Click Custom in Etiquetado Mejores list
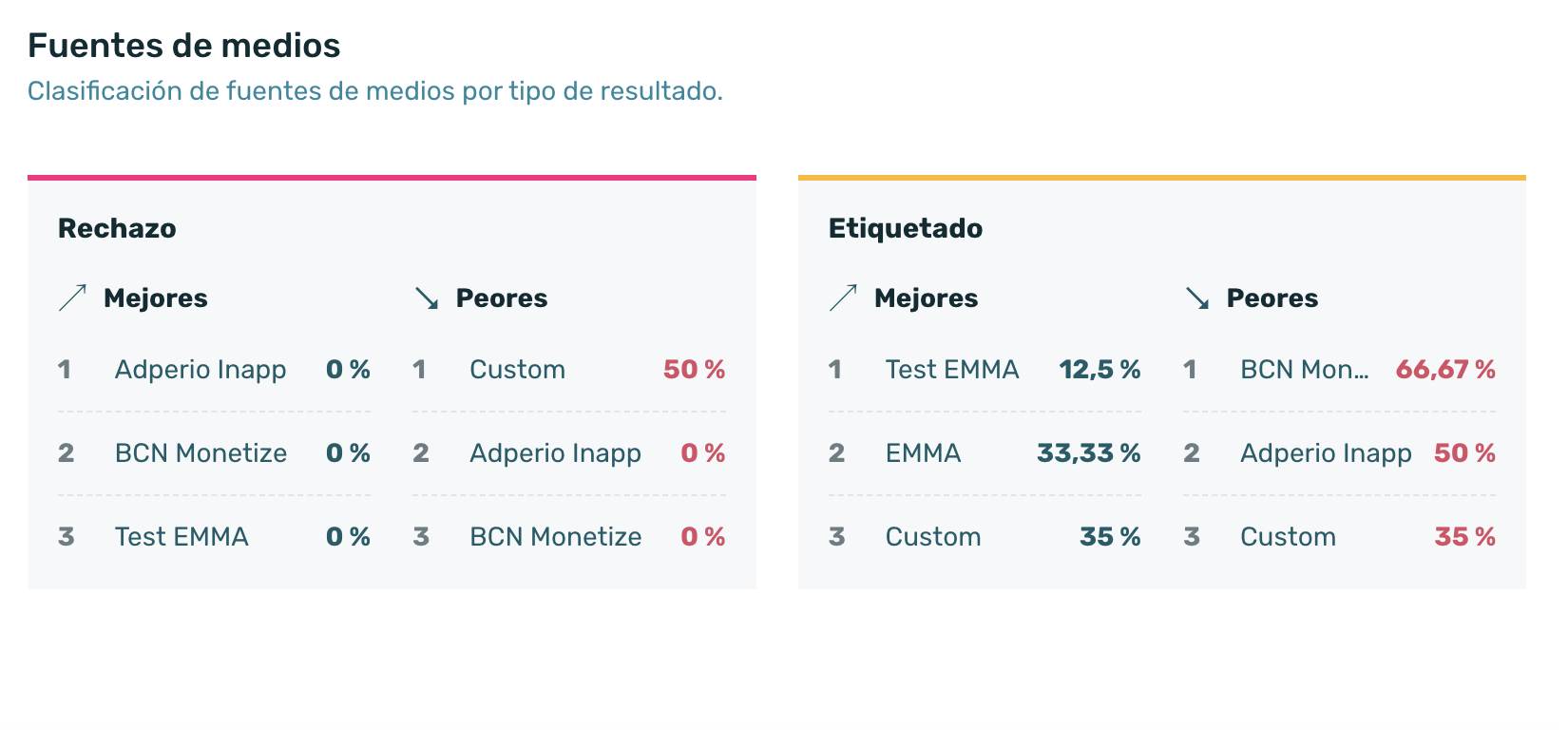This screenshot has height=730, width=1568. [933, 537]
